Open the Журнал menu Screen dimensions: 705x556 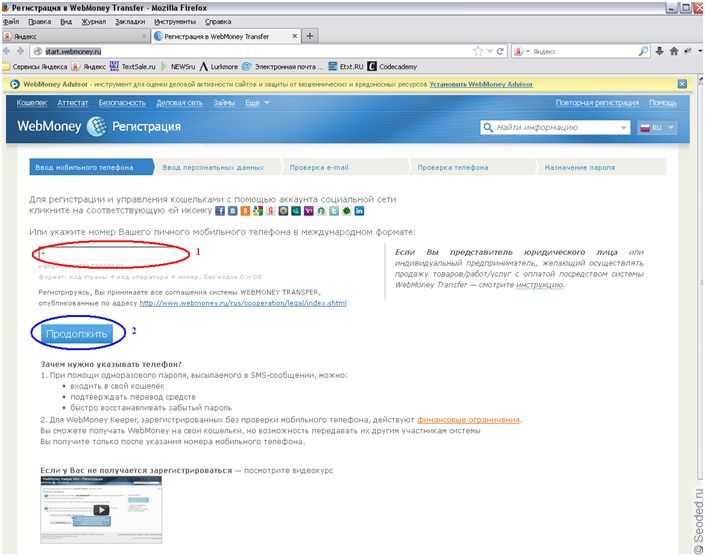(94, 22)
